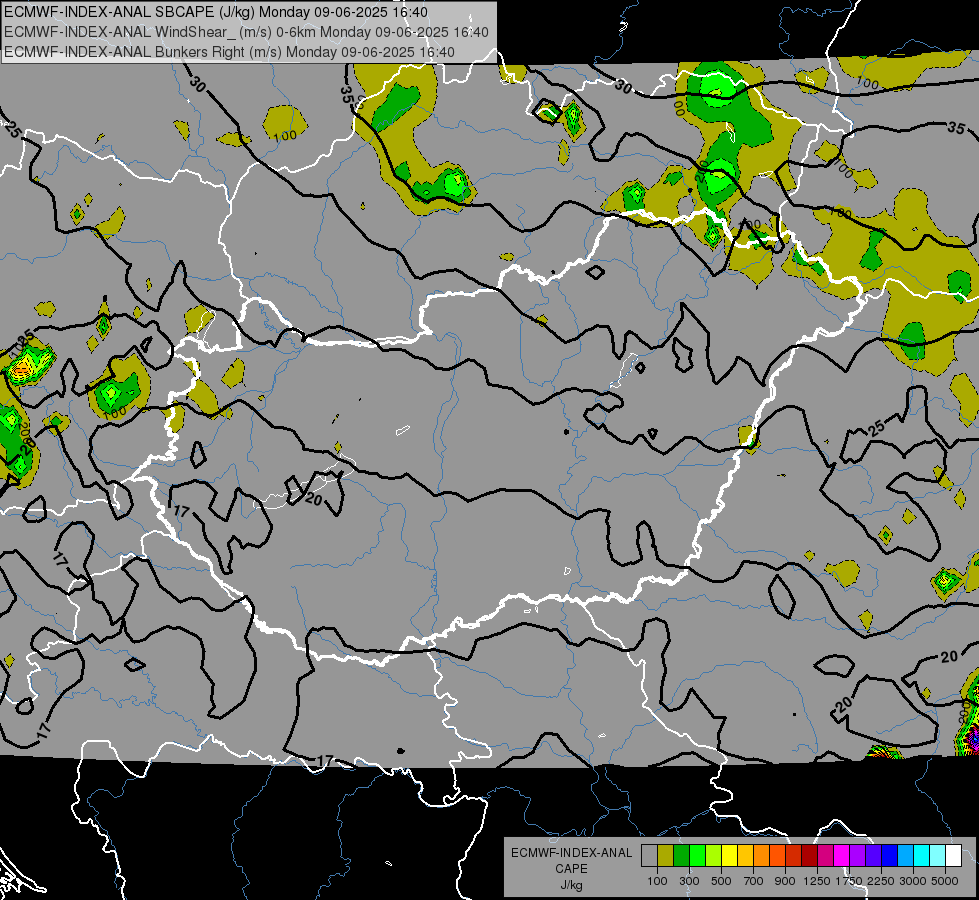Select the bright magenta legend swatch
This screenshot has height=900, width=979.
point(842,856)
